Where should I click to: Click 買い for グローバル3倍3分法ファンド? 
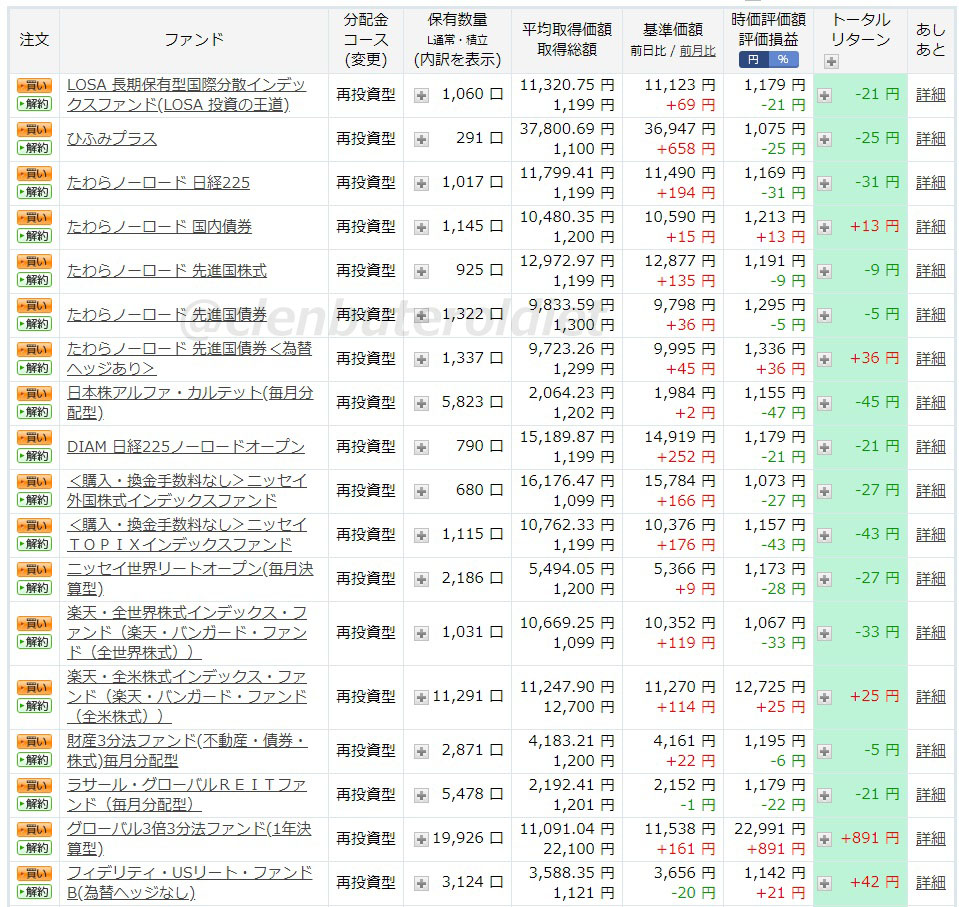[34, 830]
